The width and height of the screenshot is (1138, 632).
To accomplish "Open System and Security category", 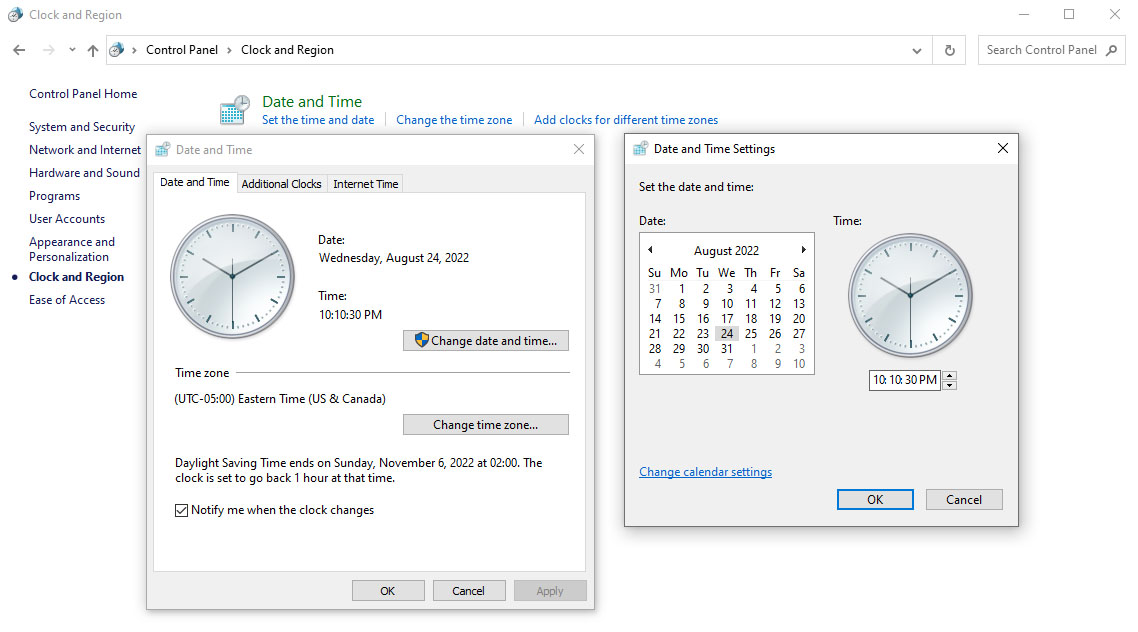I will click(x=82, y=127).
